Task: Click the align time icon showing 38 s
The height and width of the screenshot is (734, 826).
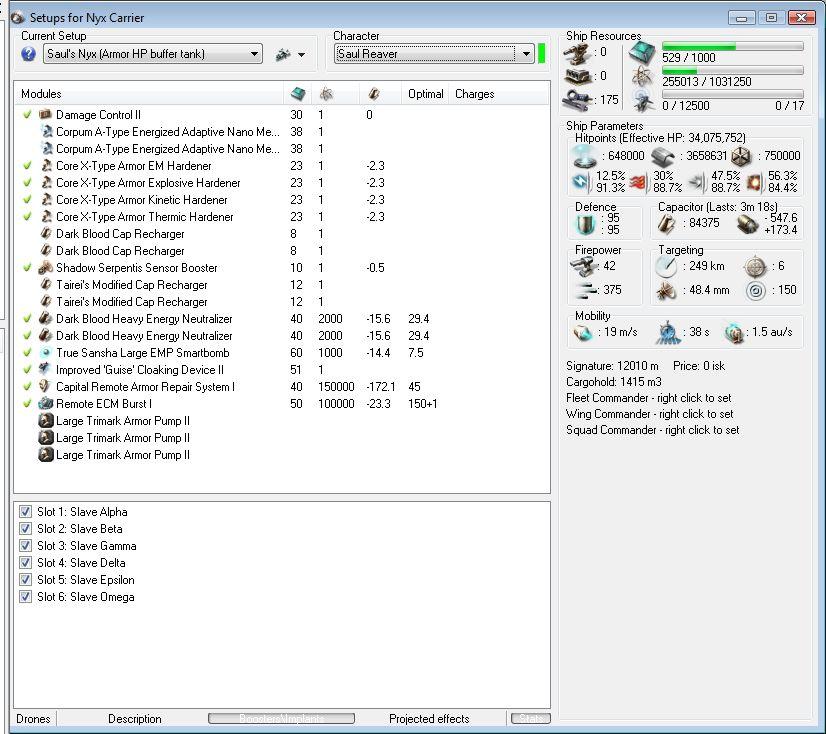Action: point(667,333)
